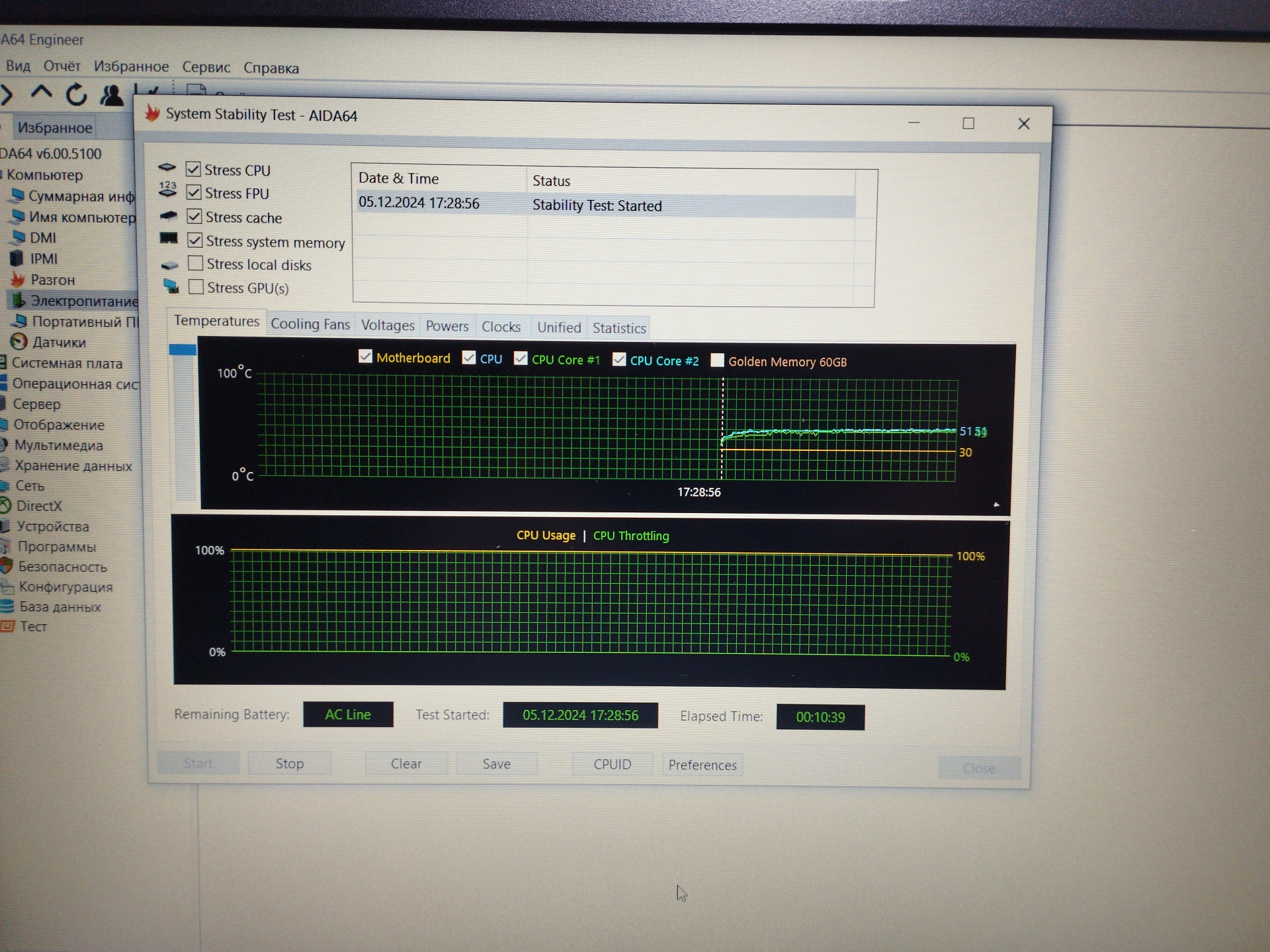The height and width of the screenshot is (952, 1270).
Task: Select the Избранное sidebar tab
Action: (x=54, y=128)
